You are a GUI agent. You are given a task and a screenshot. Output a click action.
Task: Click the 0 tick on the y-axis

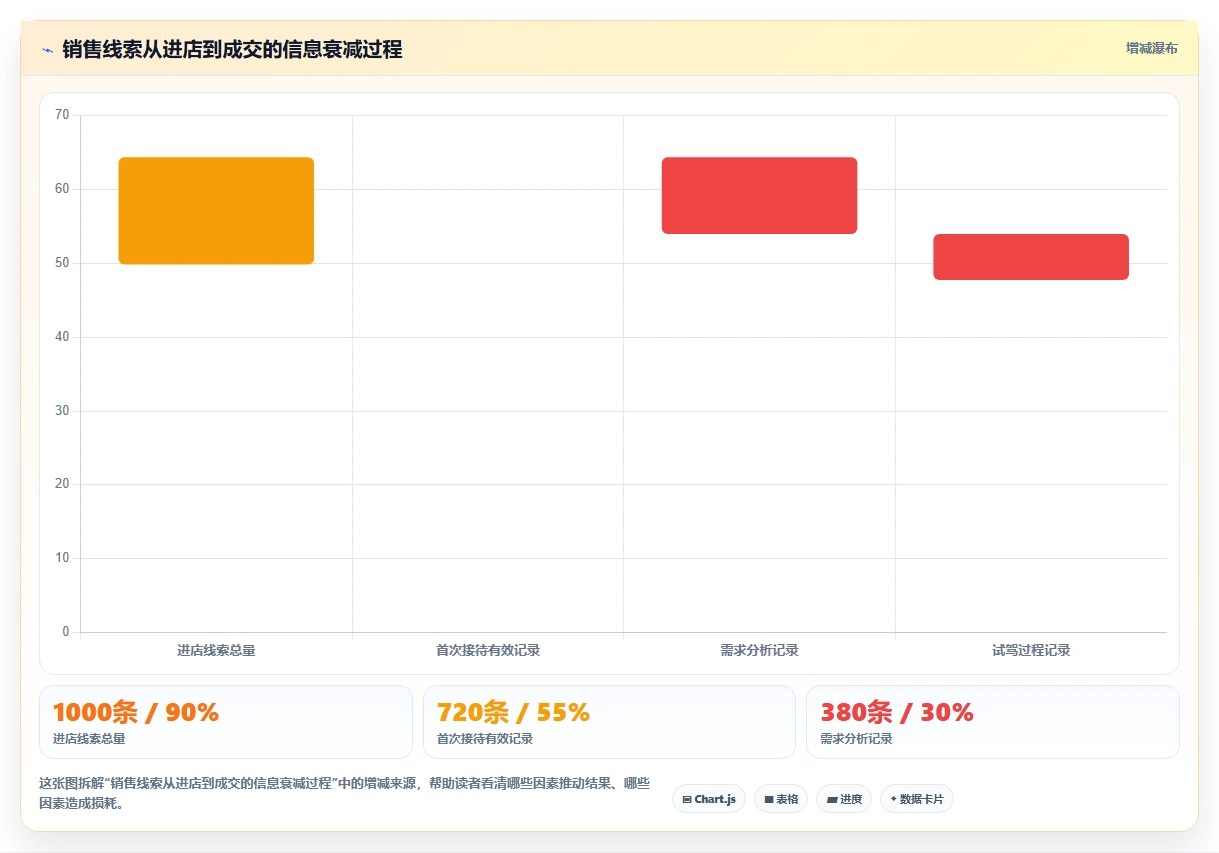pyautogui.click(x=66, y=632)
